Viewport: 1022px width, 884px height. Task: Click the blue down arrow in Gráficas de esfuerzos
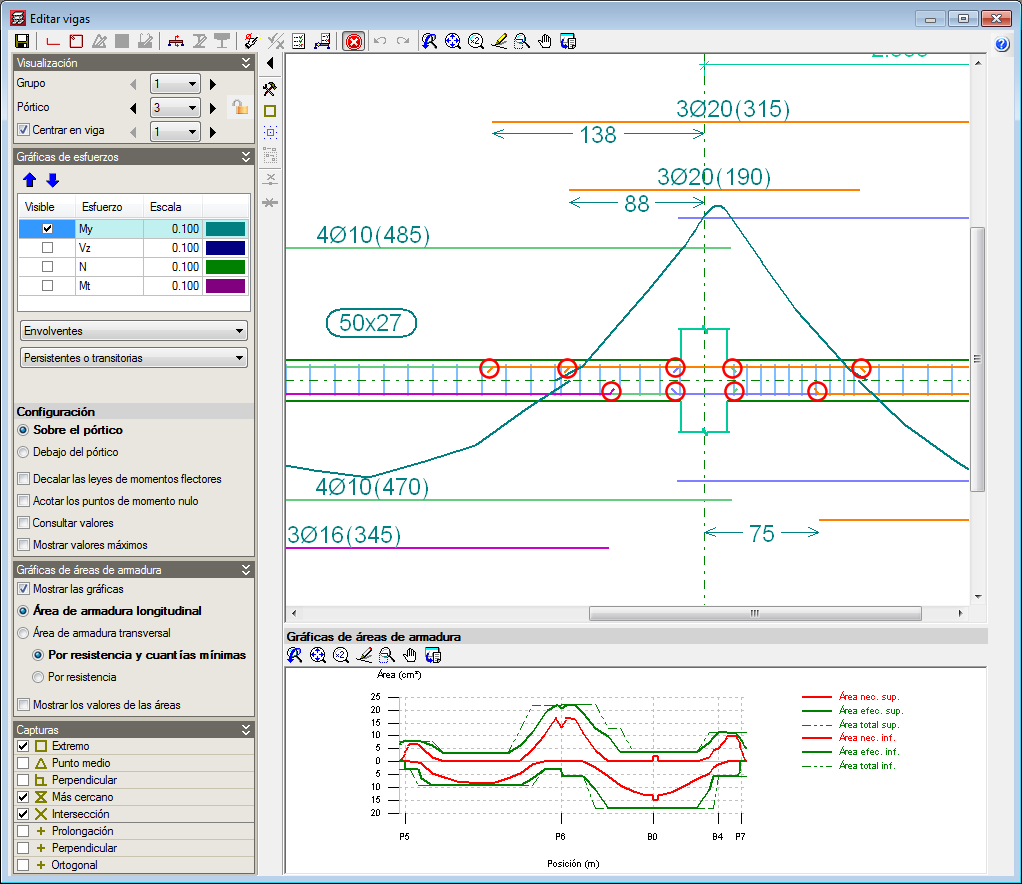52,180
